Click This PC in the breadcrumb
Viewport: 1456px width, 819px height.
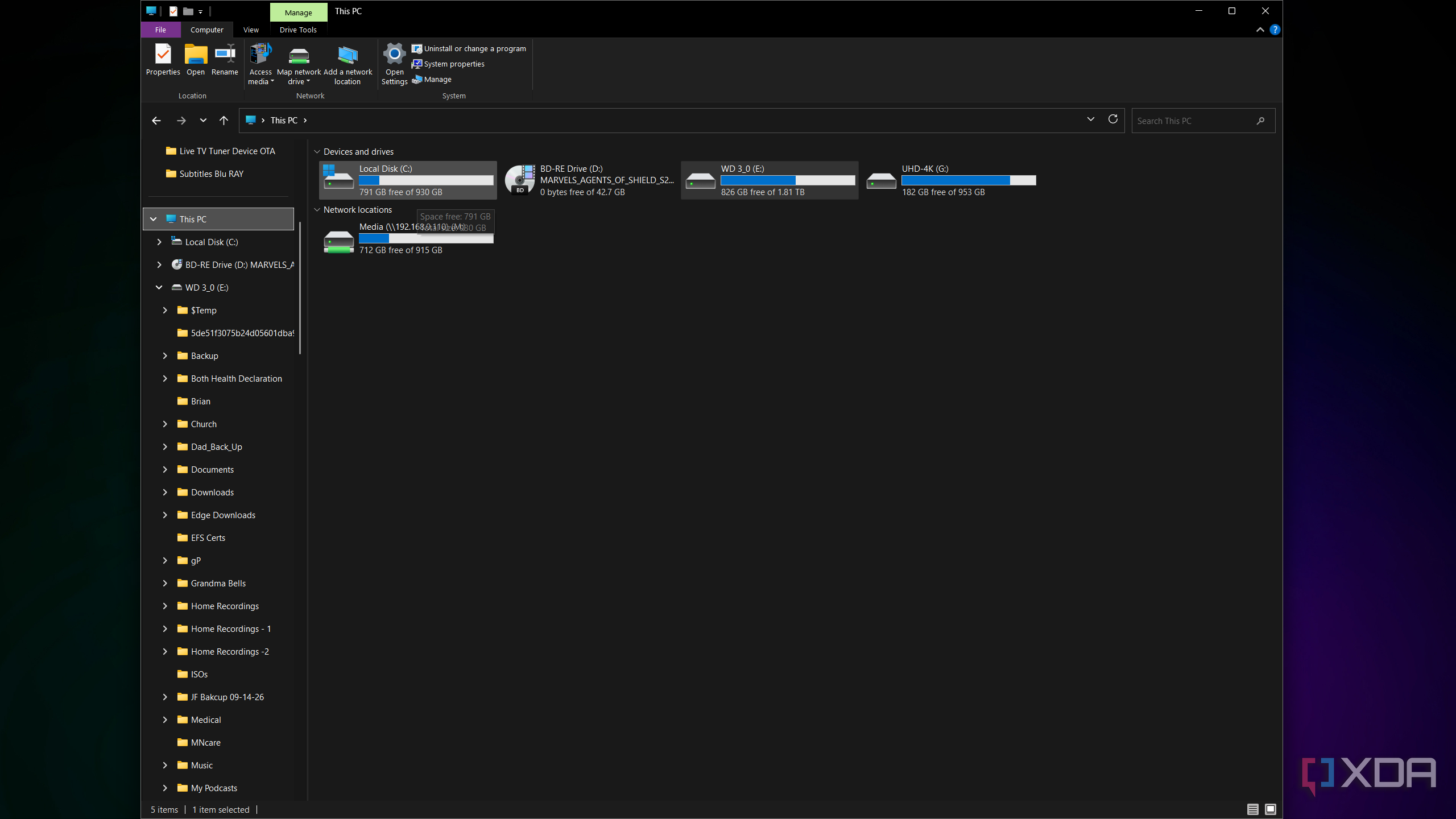point(284,121)
